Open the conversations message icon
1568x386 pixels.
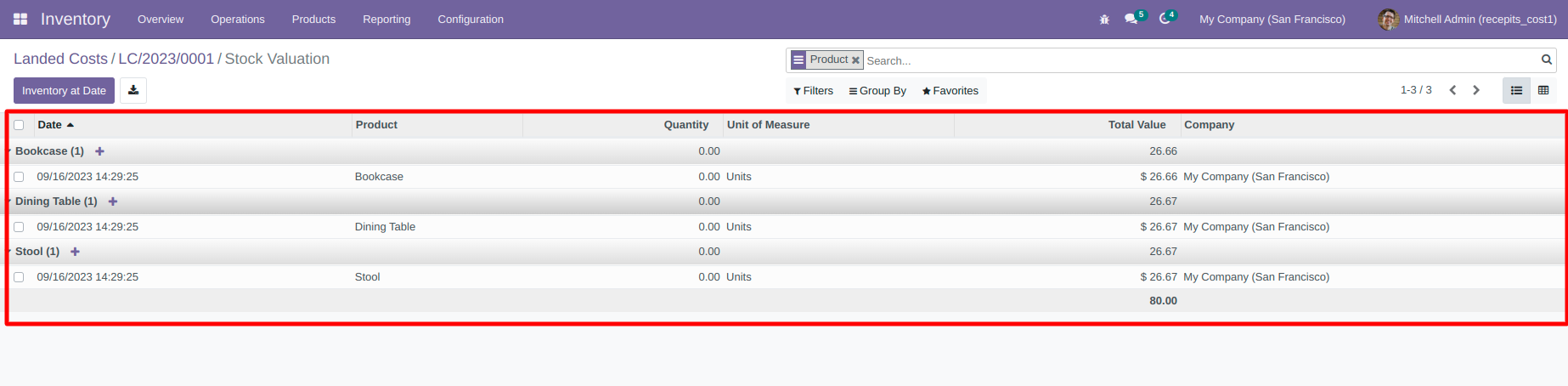click(1131, 19)
